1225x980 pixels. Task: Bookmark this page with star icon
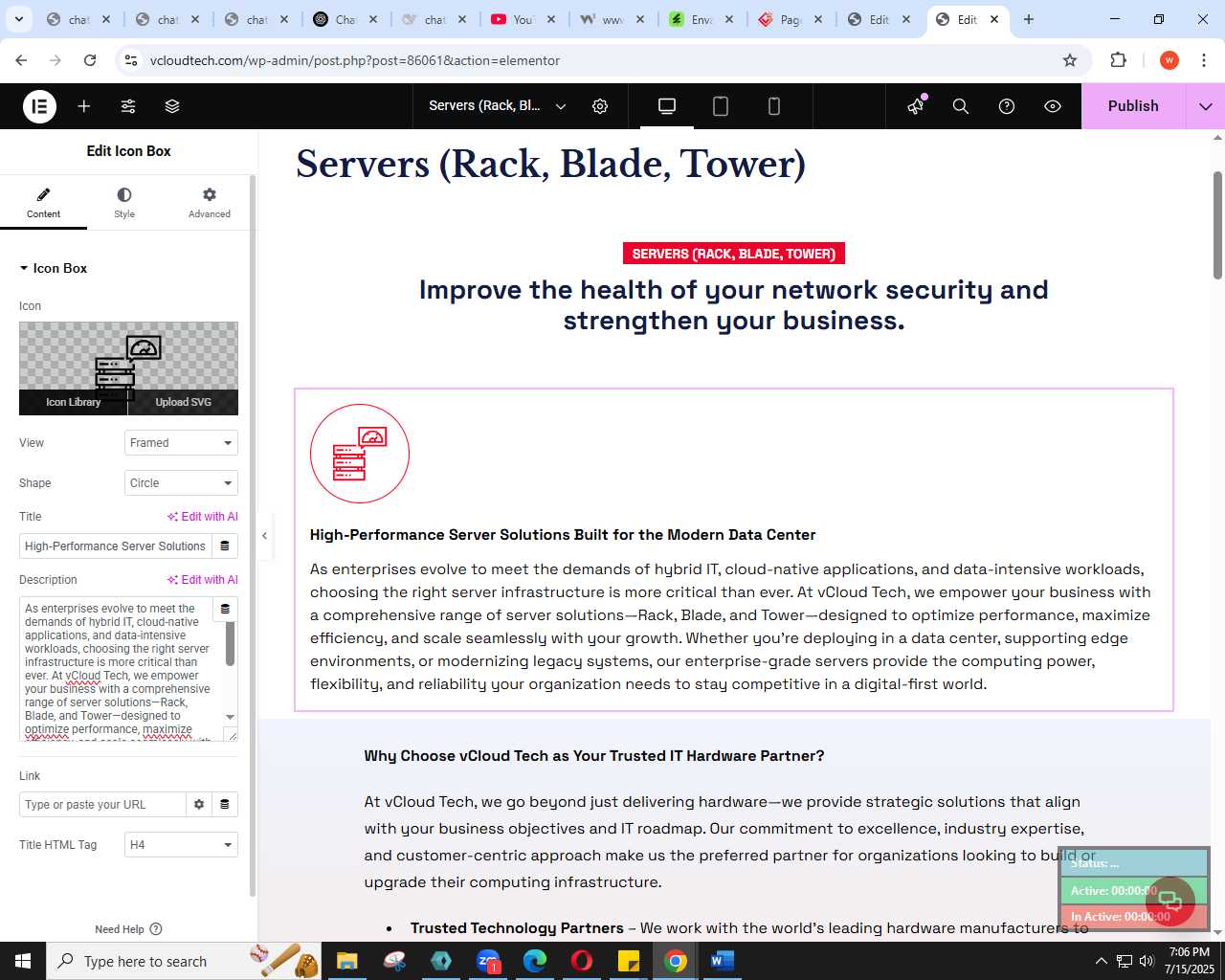pyautogui.click(x=1070, y=60)
